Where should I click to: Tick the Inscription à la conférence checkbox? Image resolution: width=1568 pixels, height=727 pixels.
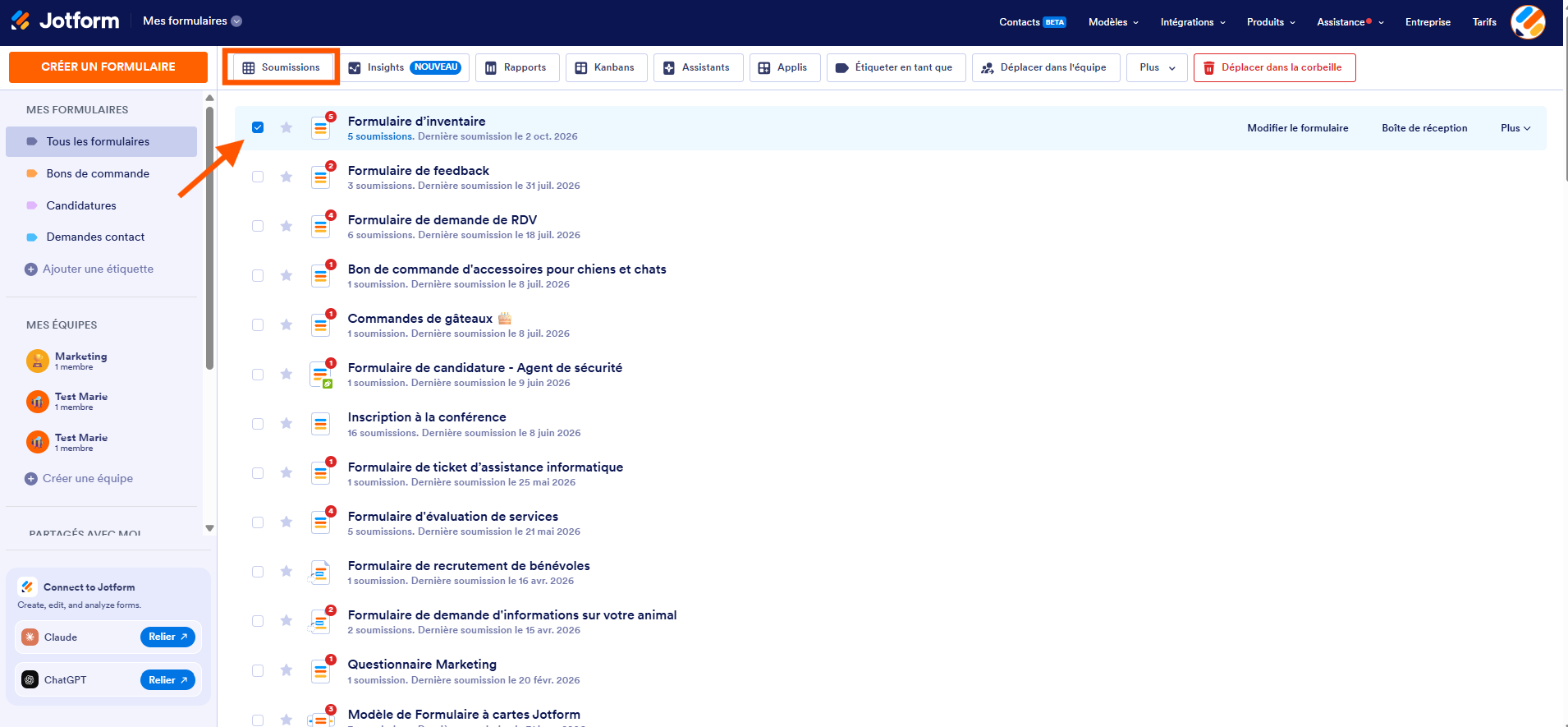[x=258, y=424]
